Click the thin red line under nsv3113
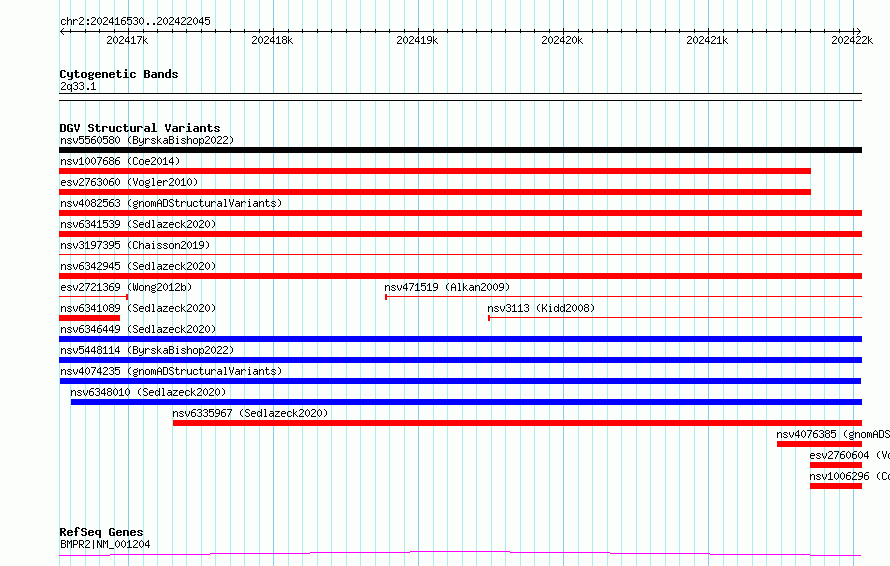This screenshot has width=890, height=566. (675, 317)
